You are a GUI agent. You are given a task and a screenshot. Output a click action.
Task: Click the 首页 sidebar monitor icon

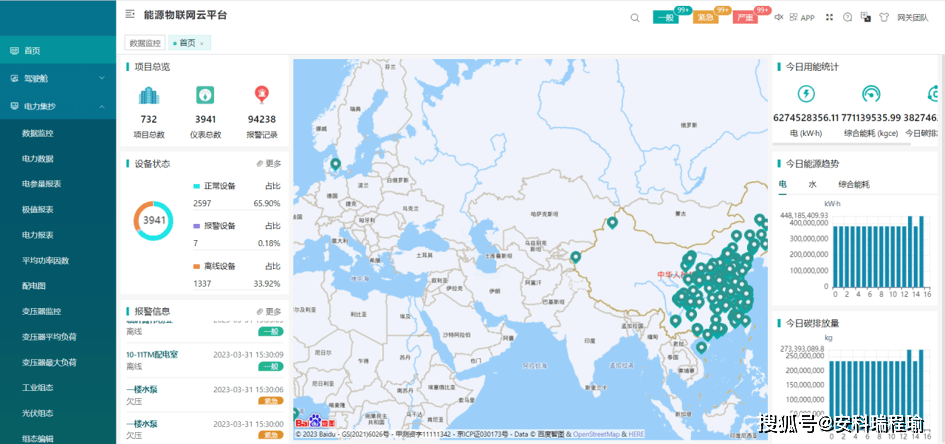point(14,51)
